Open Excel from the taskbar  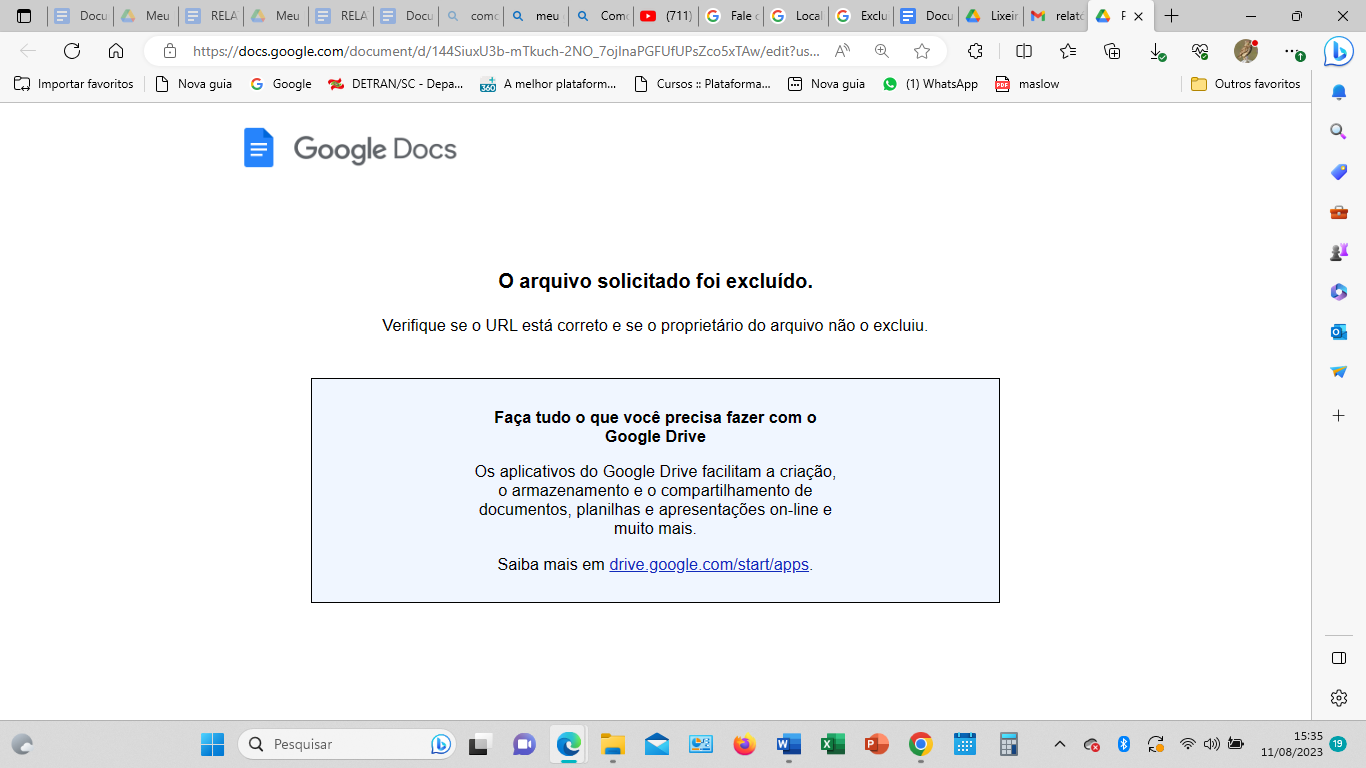point(832,744)
